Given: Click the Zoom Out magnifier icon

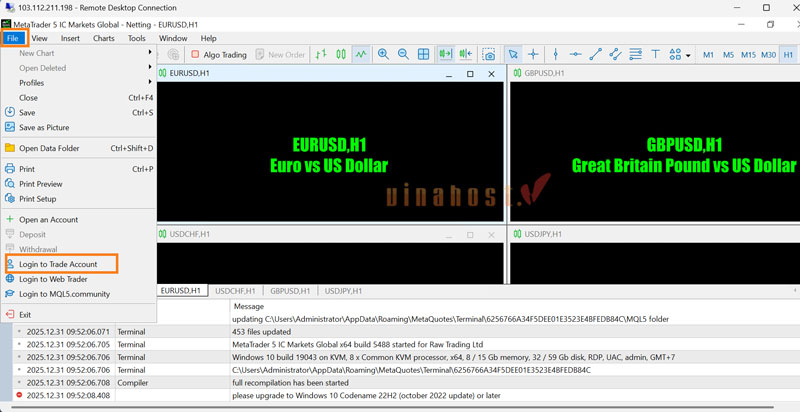Looking at the screenshot, I should (402, 55).
